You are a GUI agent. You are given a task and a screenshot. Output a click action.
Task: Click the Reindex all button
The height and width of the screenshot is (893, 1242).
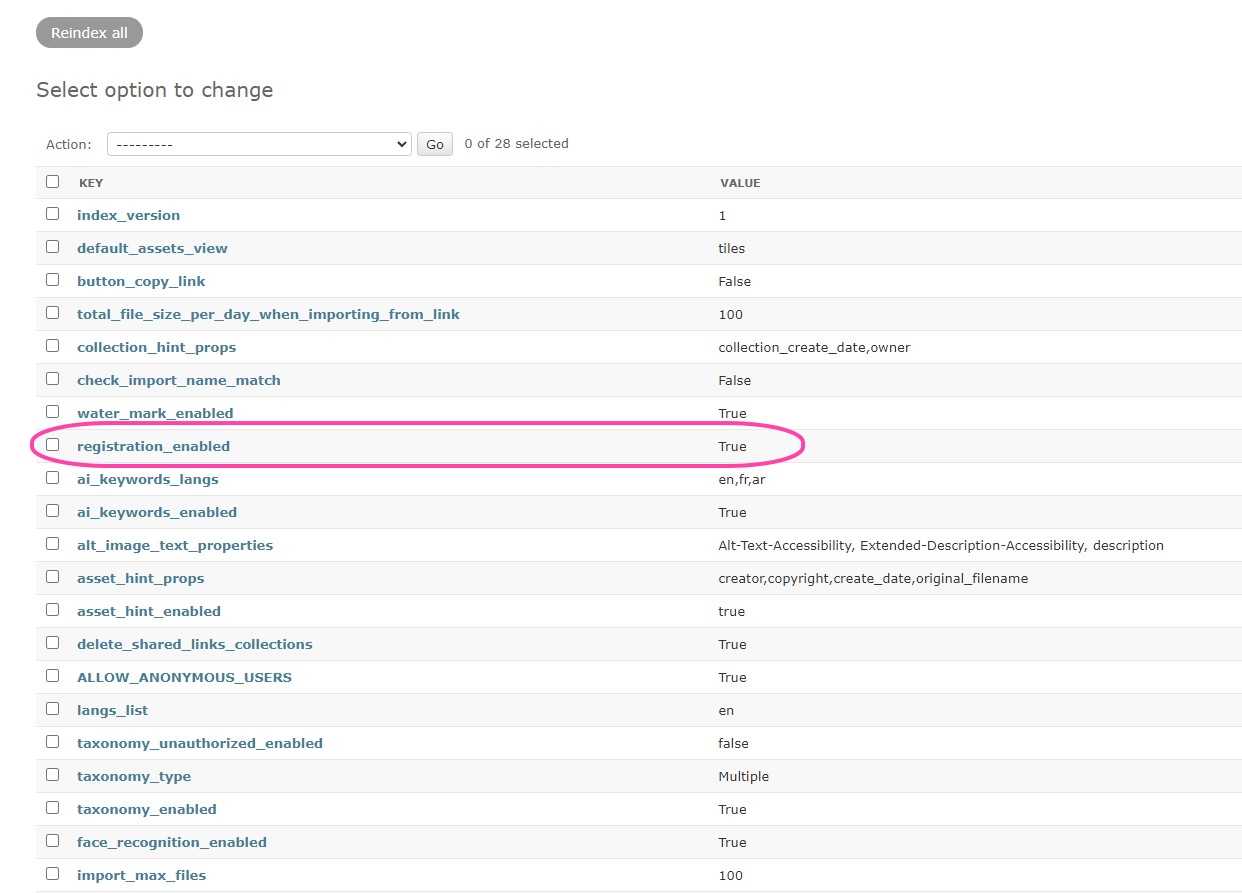point(89,33)
